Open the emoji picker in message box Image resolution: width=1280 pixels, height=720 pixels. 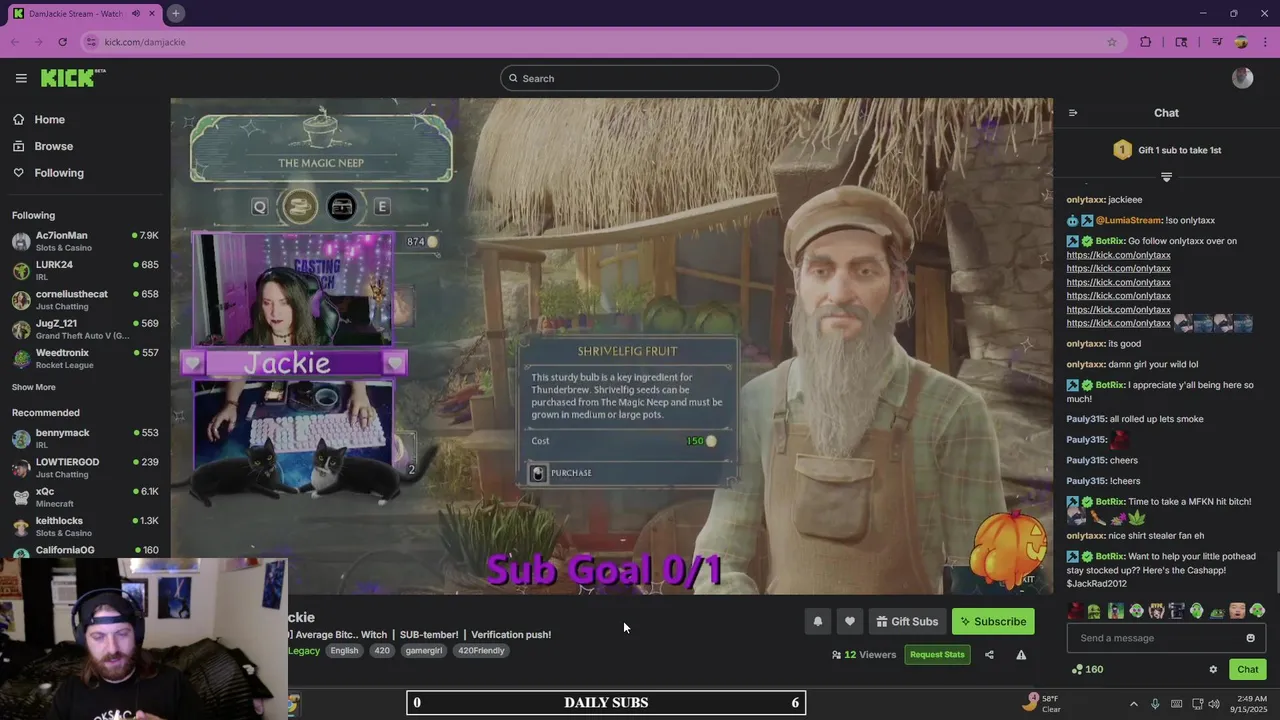[x=1250, y=638]
